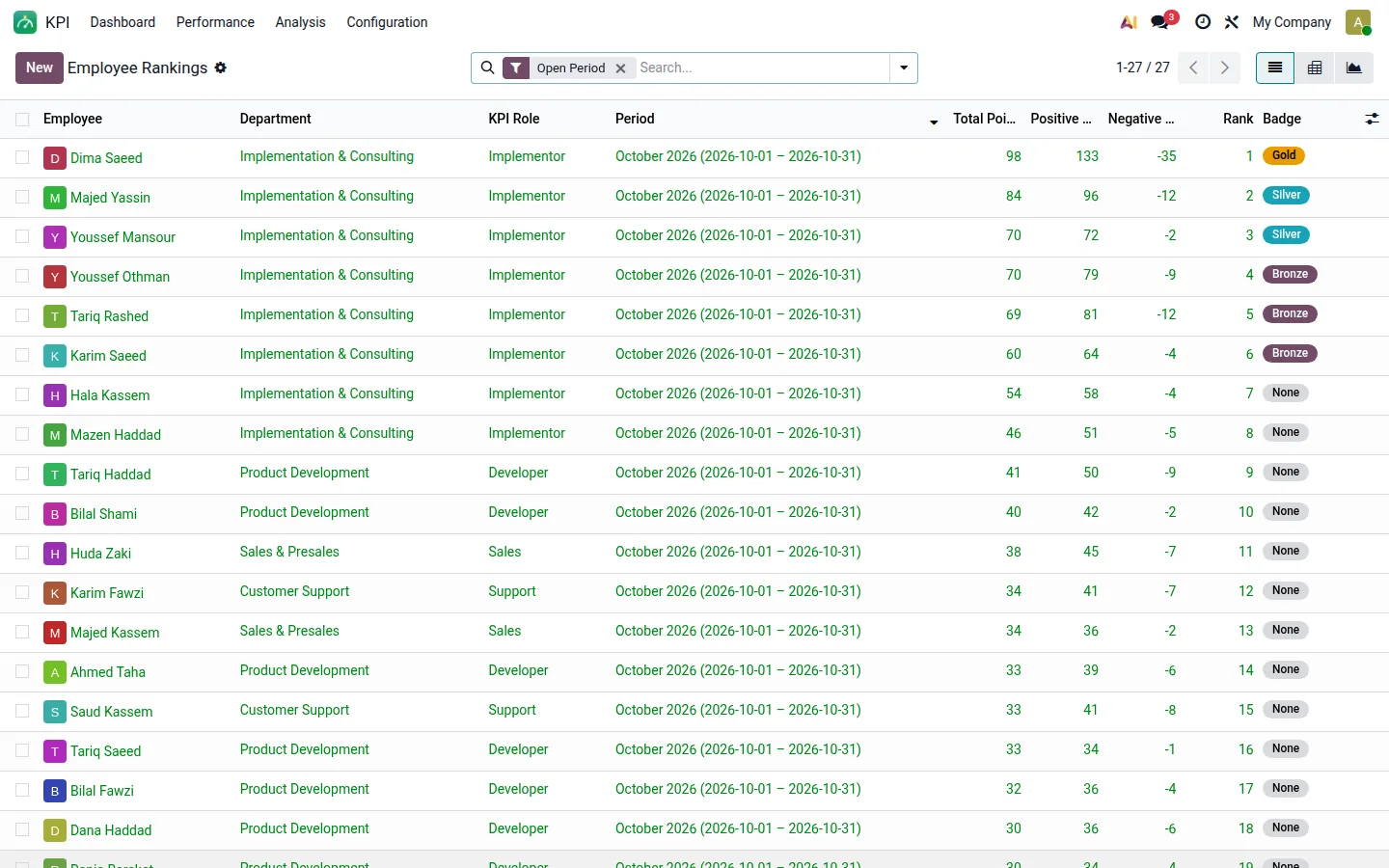Open the My Company switcher
This screenshot has height=868, width=1389.
pyautogui.click(x=1292, y=22)
